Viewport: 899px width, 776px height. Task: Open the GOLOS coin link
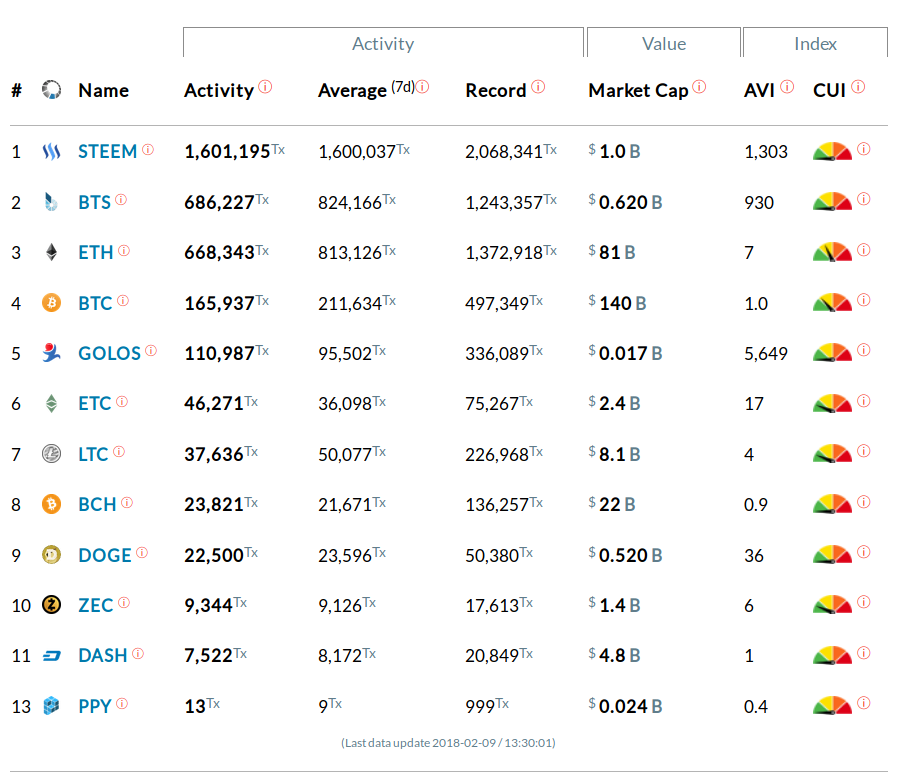pyautogui.click(x=110, y=353)
